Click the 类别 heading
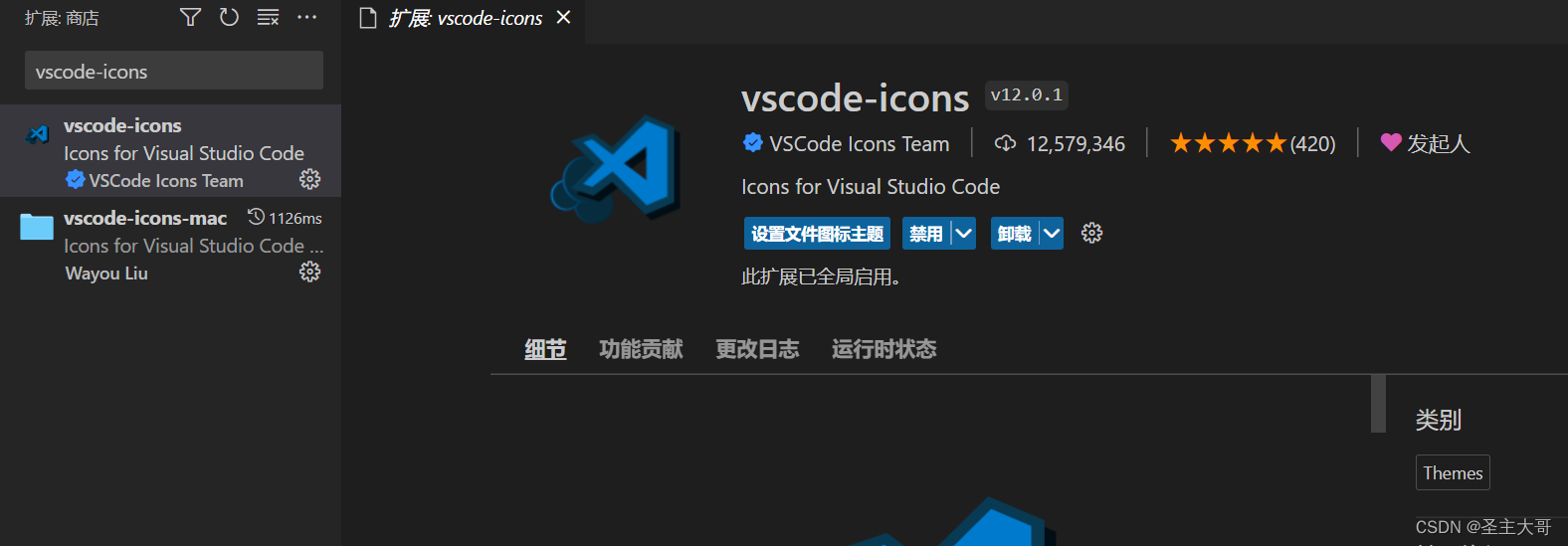This screenshot has height=546, width=1568. pos(1439,420)
